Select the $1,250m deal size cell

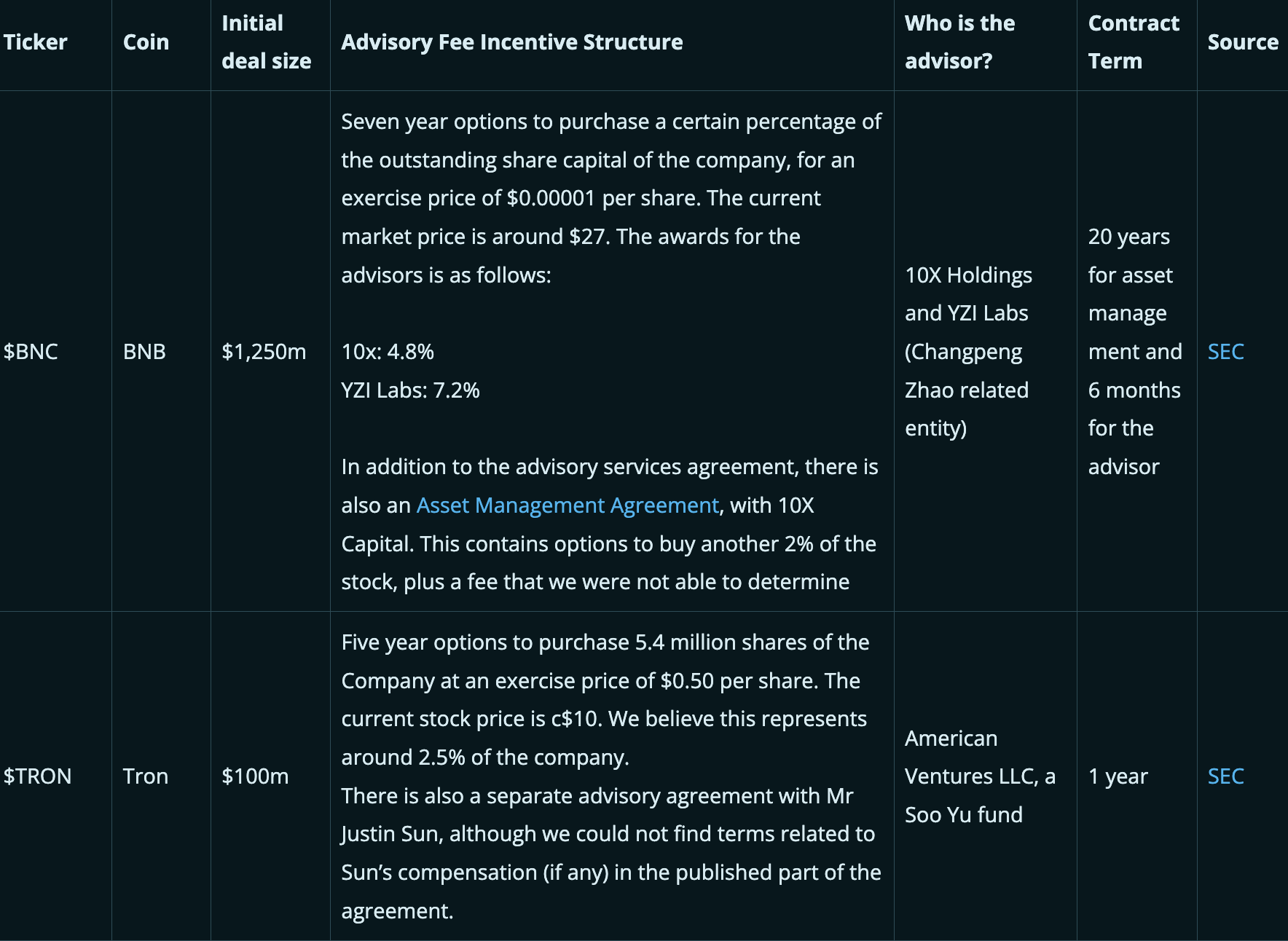tap(264, 352)
